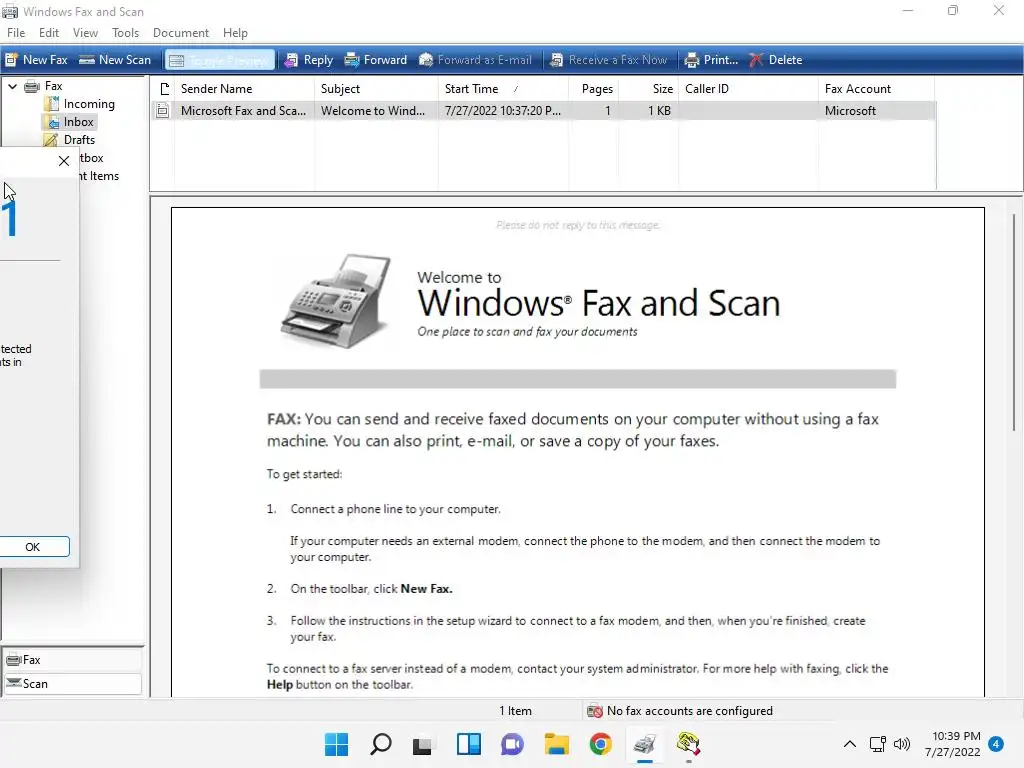Click the attachment icon column header

point(164,89)
